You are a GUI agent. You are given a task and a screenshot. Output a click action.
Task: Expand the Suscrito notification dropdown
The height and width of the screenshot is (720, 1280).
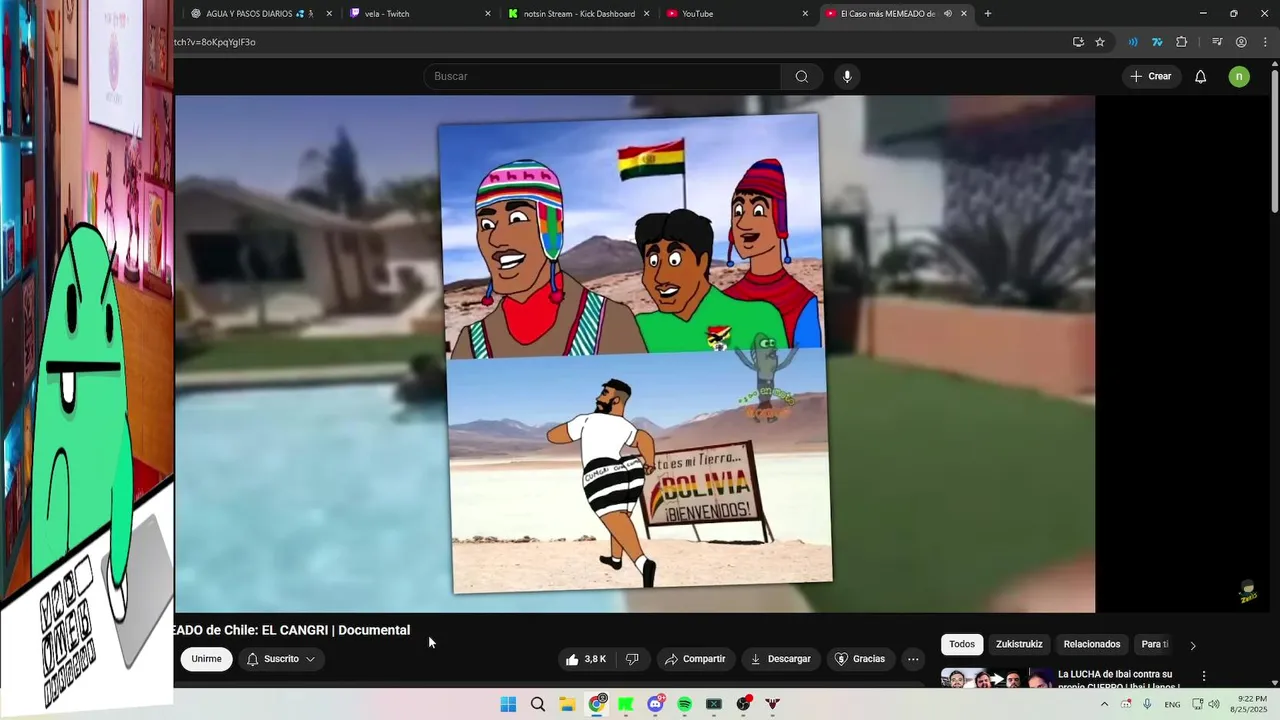(281, 659)
